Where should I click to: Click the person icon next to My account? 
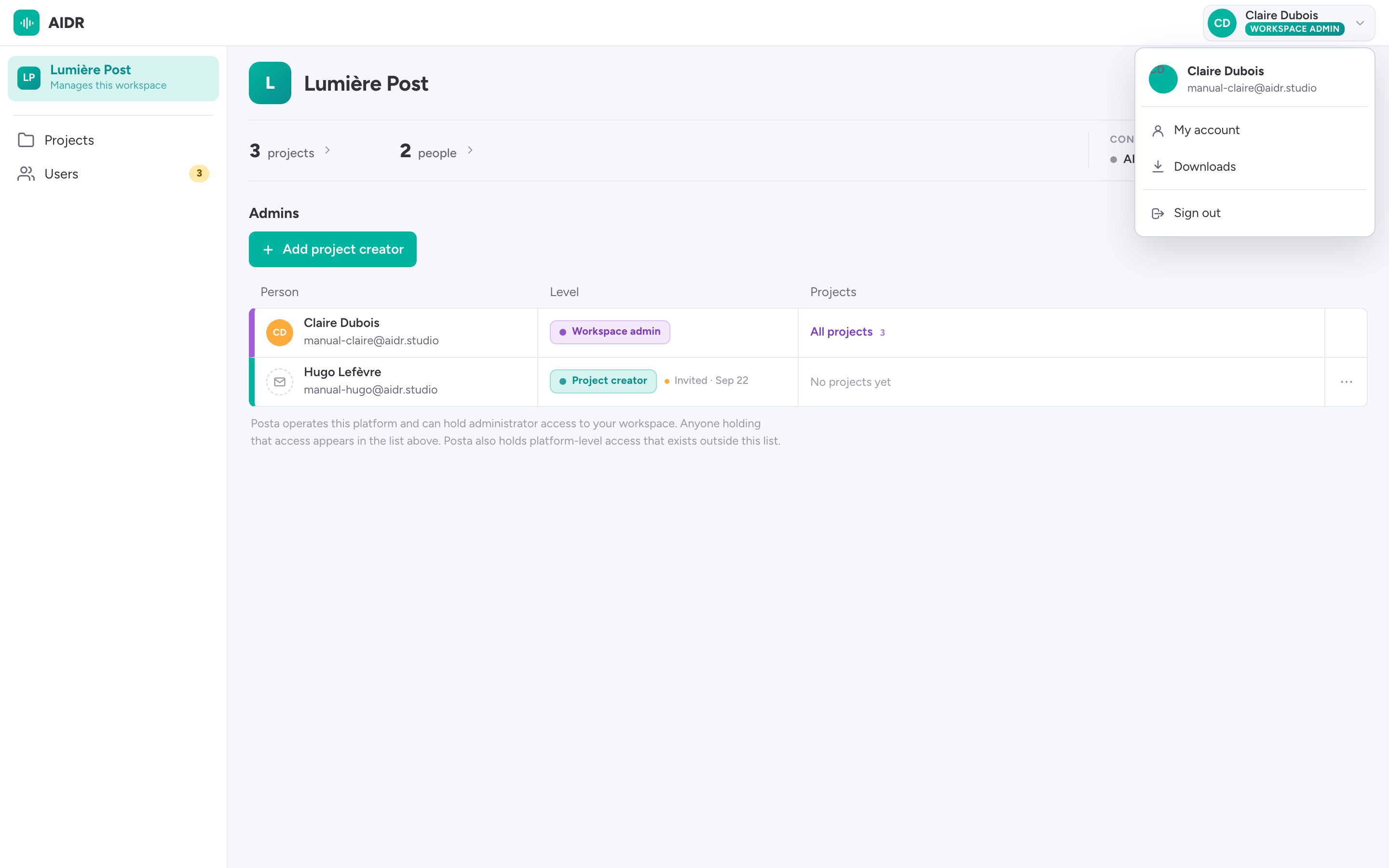pyautogui.click(x=1157, y=131)
